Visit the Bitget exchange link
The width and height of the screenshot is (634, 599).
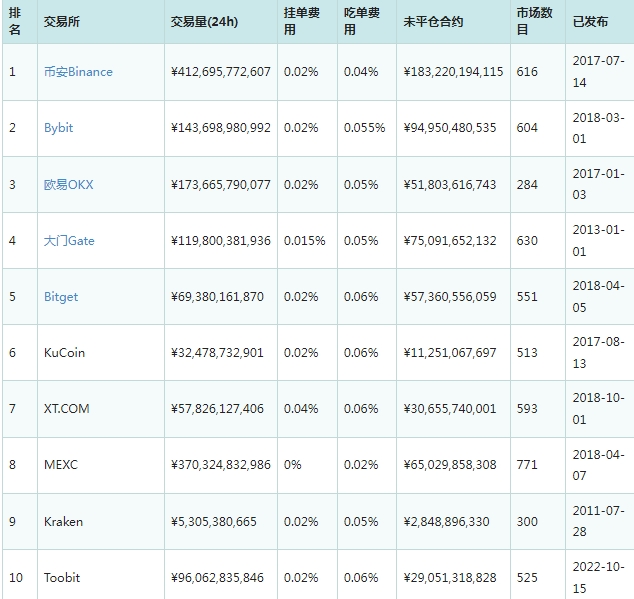61,297
